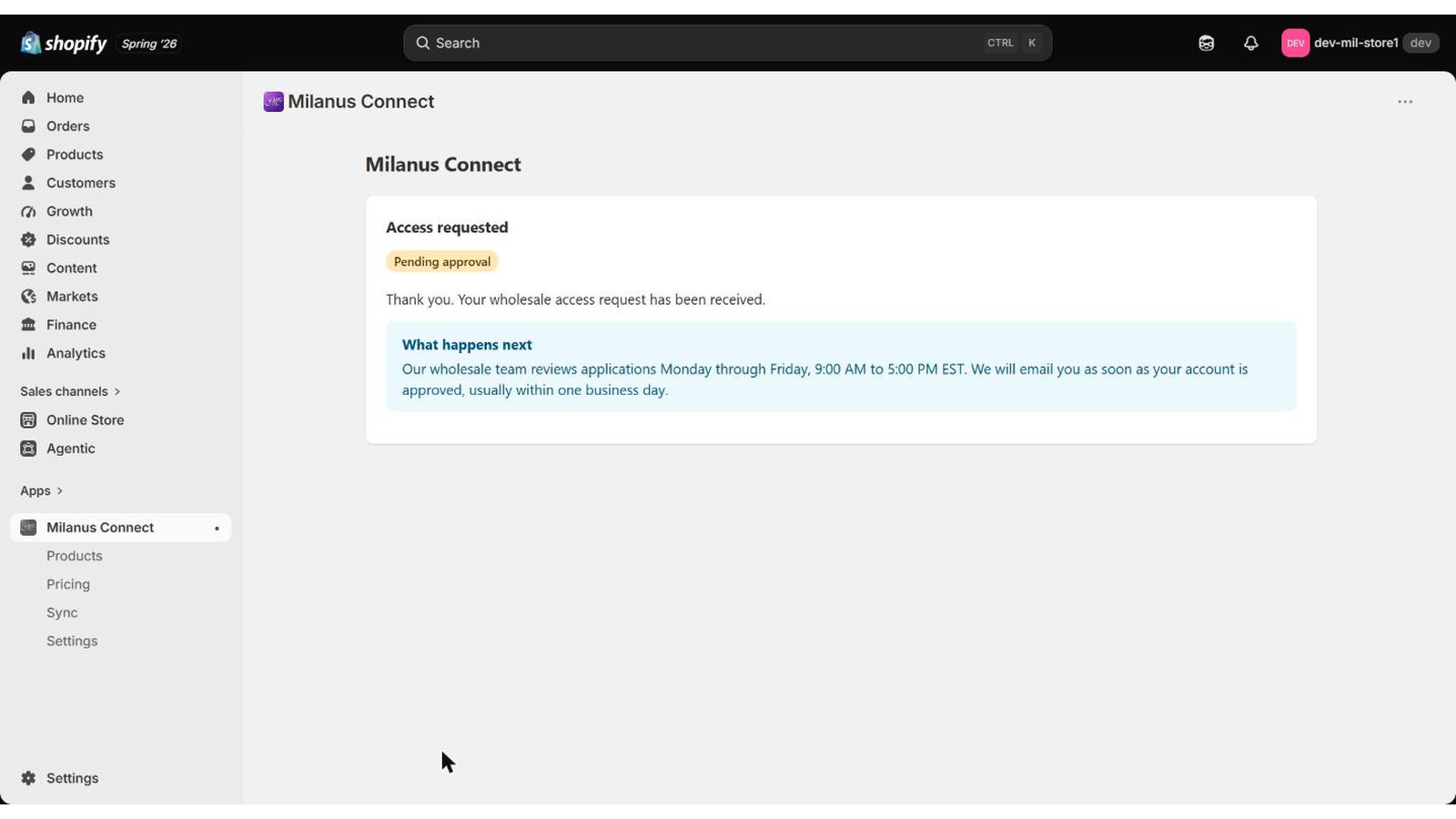Click the CTRL K shortcut hint

[1012, 43]
